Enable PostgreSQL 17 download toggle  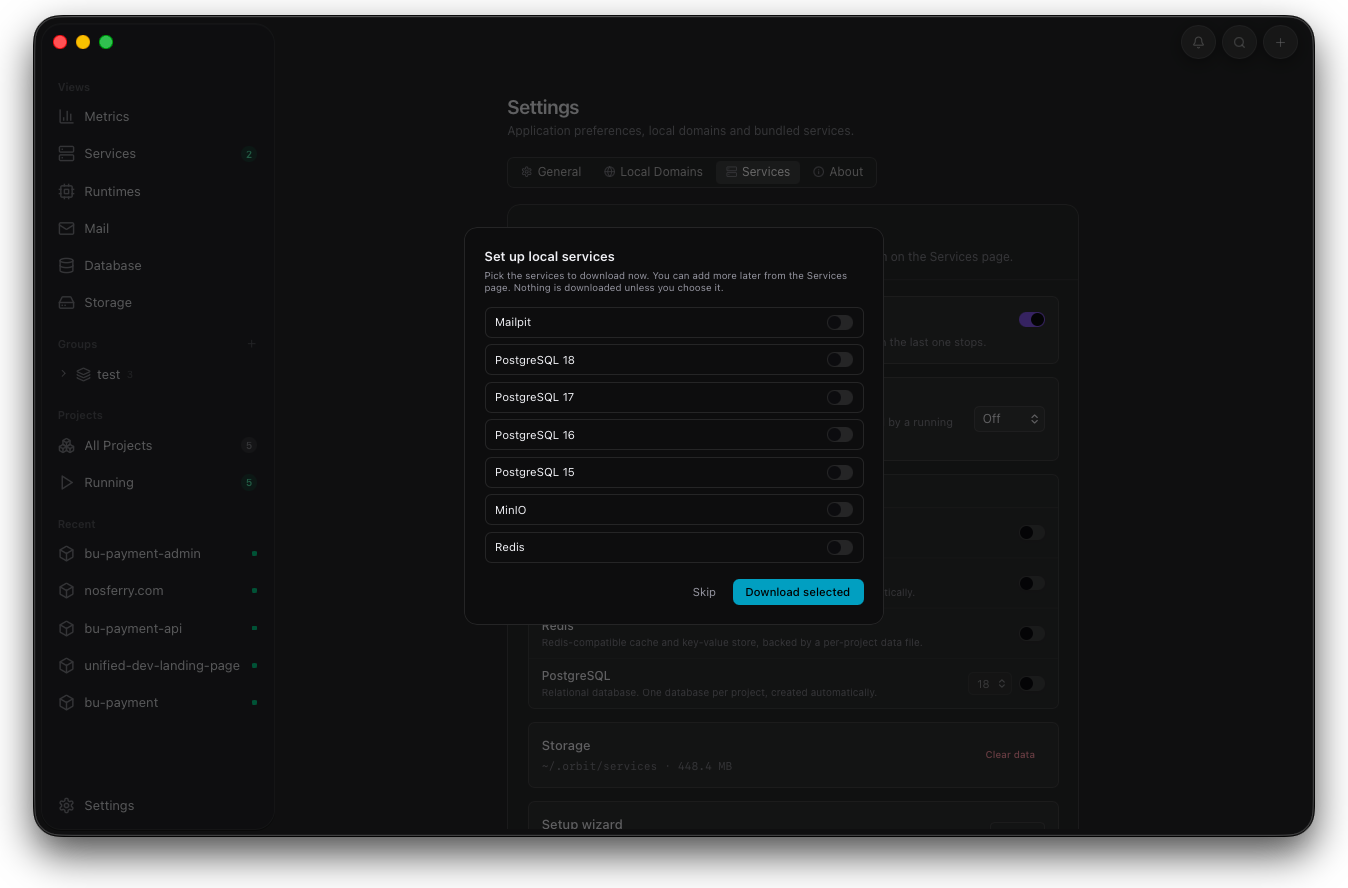click(x=840, y=397)
